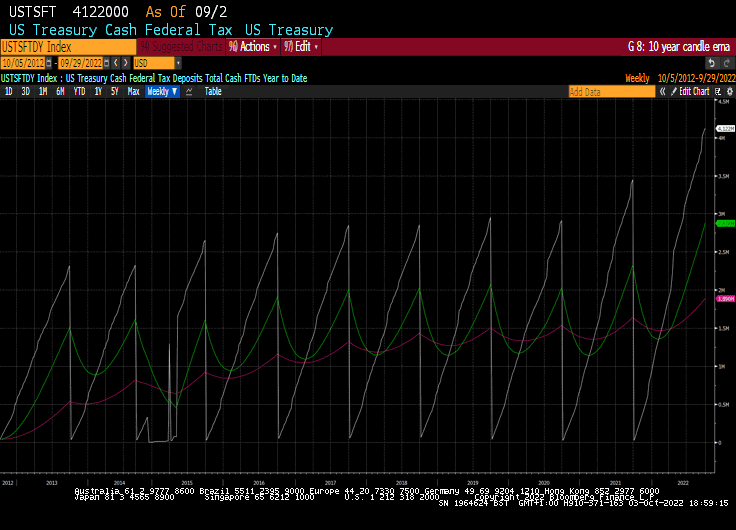This screenshot has height=530, width=736.
Task: Click the end date calendar icon
Action: pyautogui.click(x=108, y=62)
